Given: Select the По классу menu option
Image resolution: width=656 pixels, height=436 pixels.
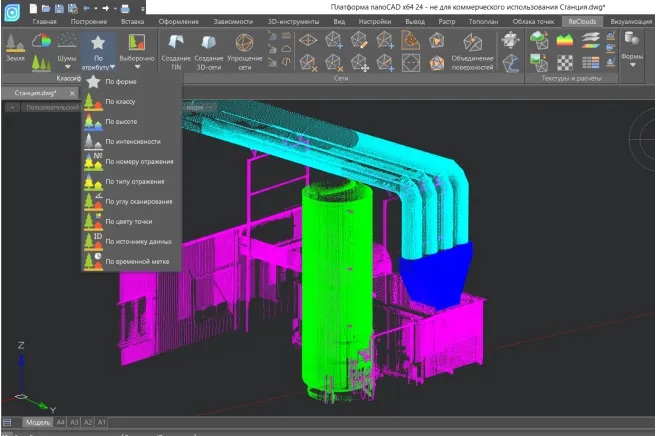Looking at the screenshot, I should (x=120, y=102).
